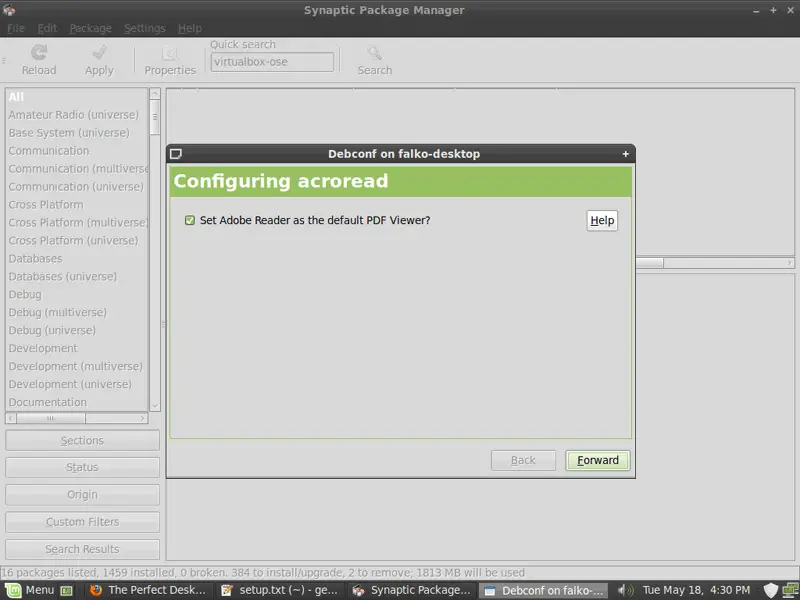Click the package list horizontal scroll-right arrow

point(789,263)
